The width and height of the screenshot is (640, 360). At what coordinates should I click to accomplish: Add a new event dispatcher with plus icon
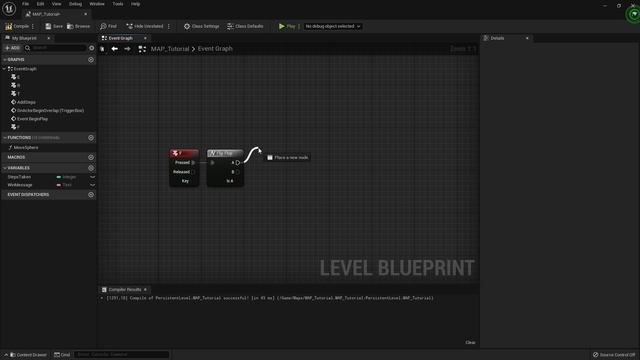coord(91,195)
